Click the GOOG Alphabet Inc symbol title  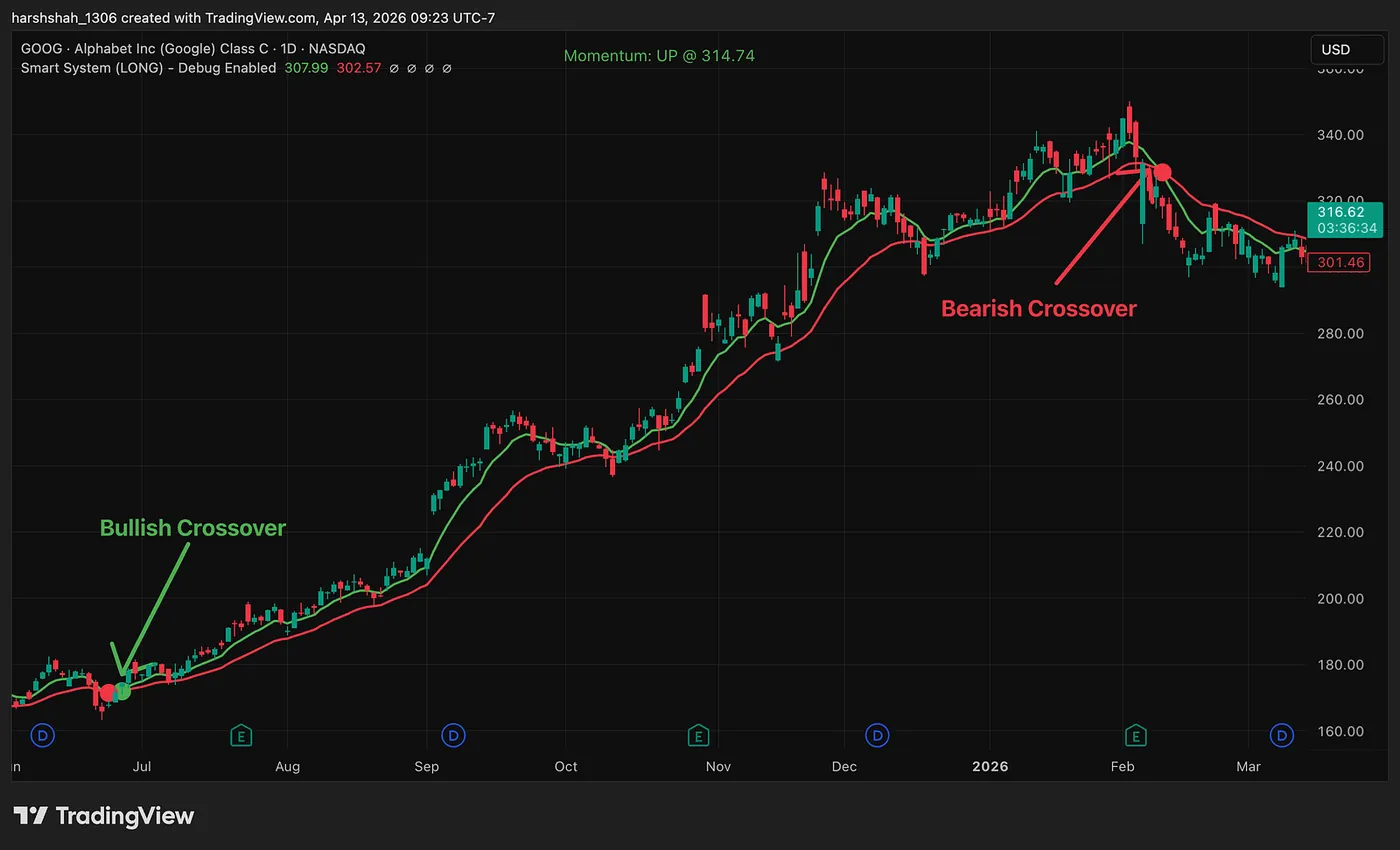pos(193,48)
